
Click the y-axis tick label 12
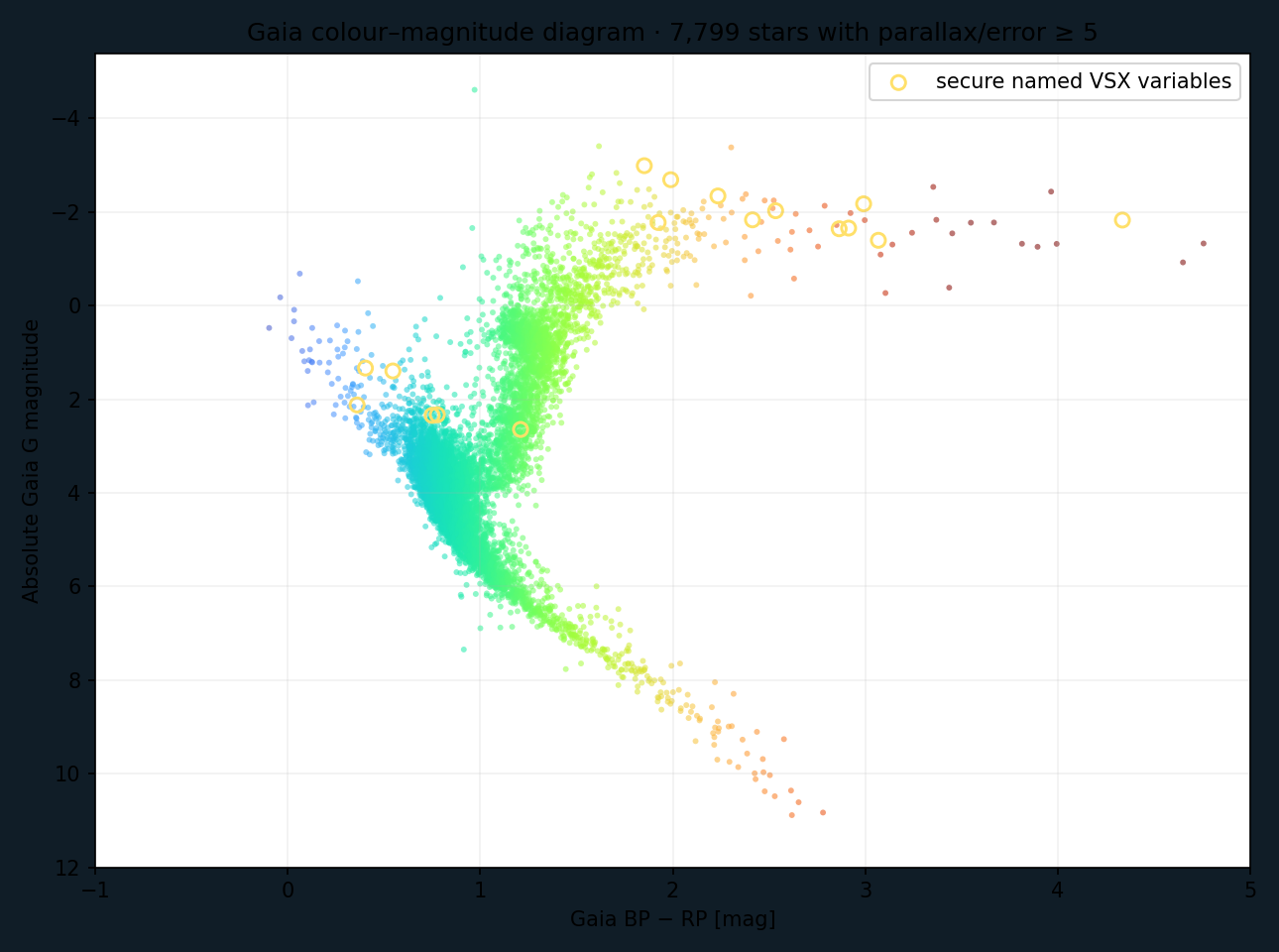[x=68, y=869]
